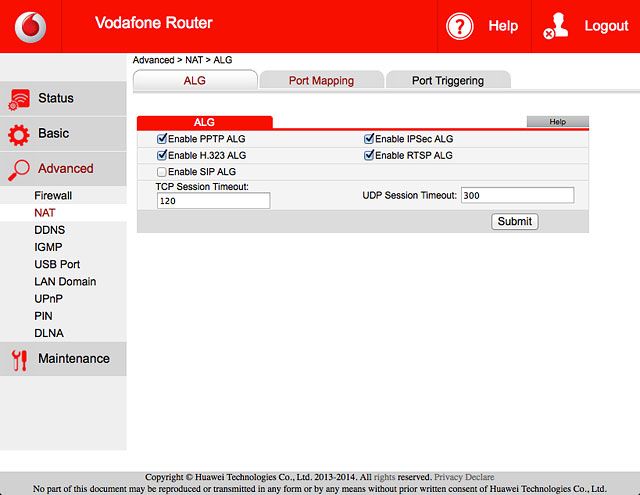Open the Status menu section

(63, 98)
